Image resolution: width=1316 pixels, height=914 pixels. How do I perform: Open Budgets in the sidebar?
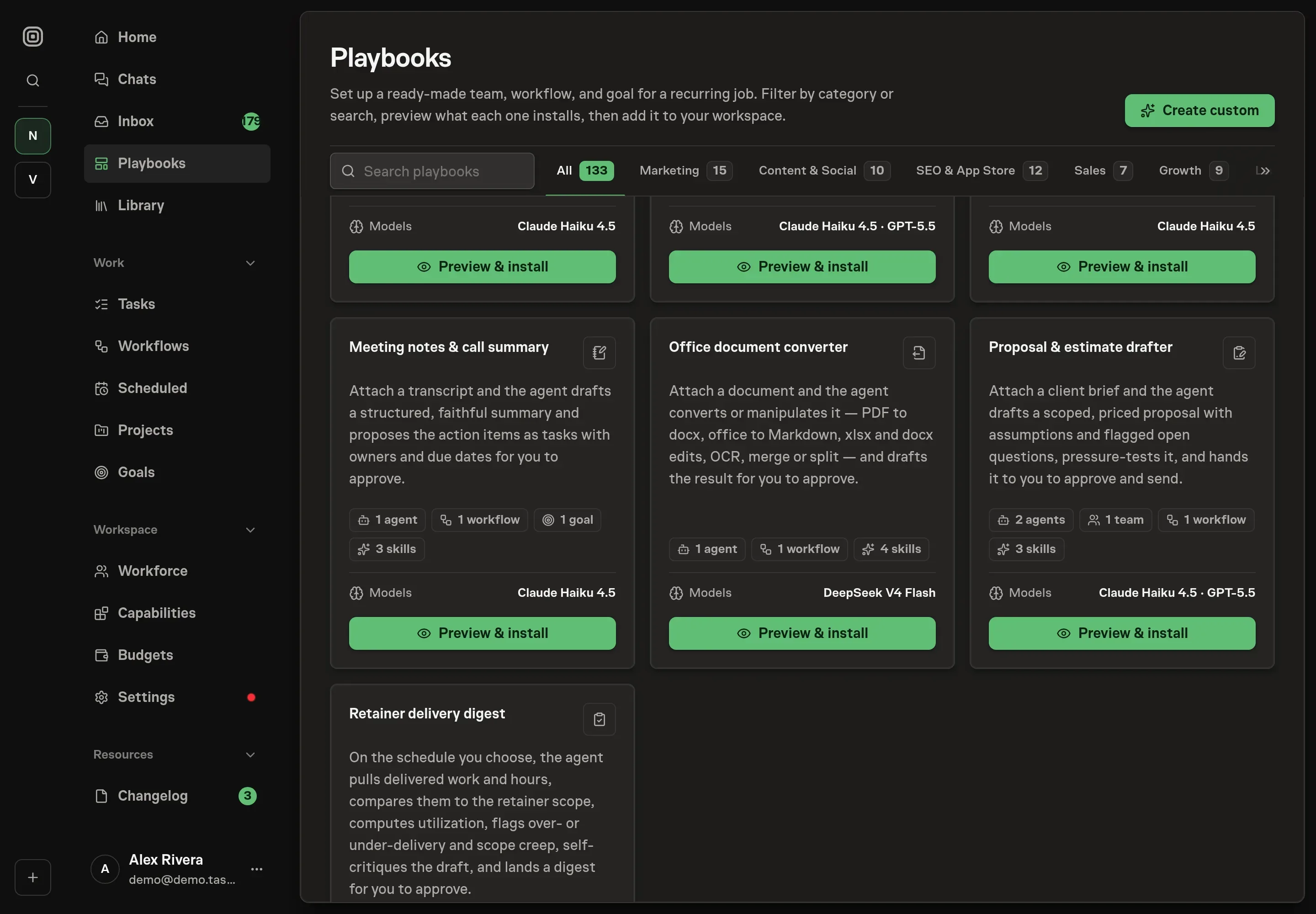click(x=177, y=655)
